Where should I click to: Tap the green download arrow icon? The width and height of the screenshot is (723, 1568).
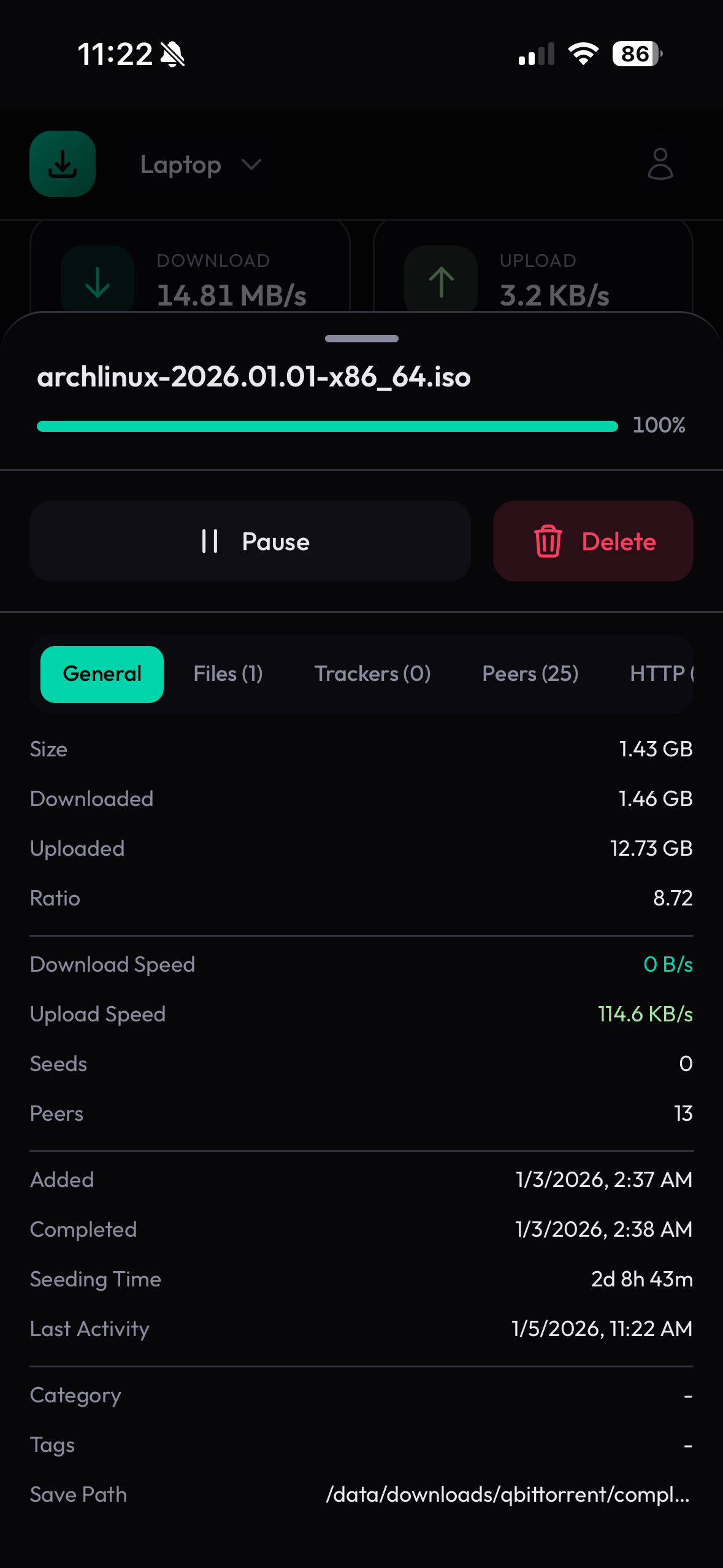click(x=98, y=281)
